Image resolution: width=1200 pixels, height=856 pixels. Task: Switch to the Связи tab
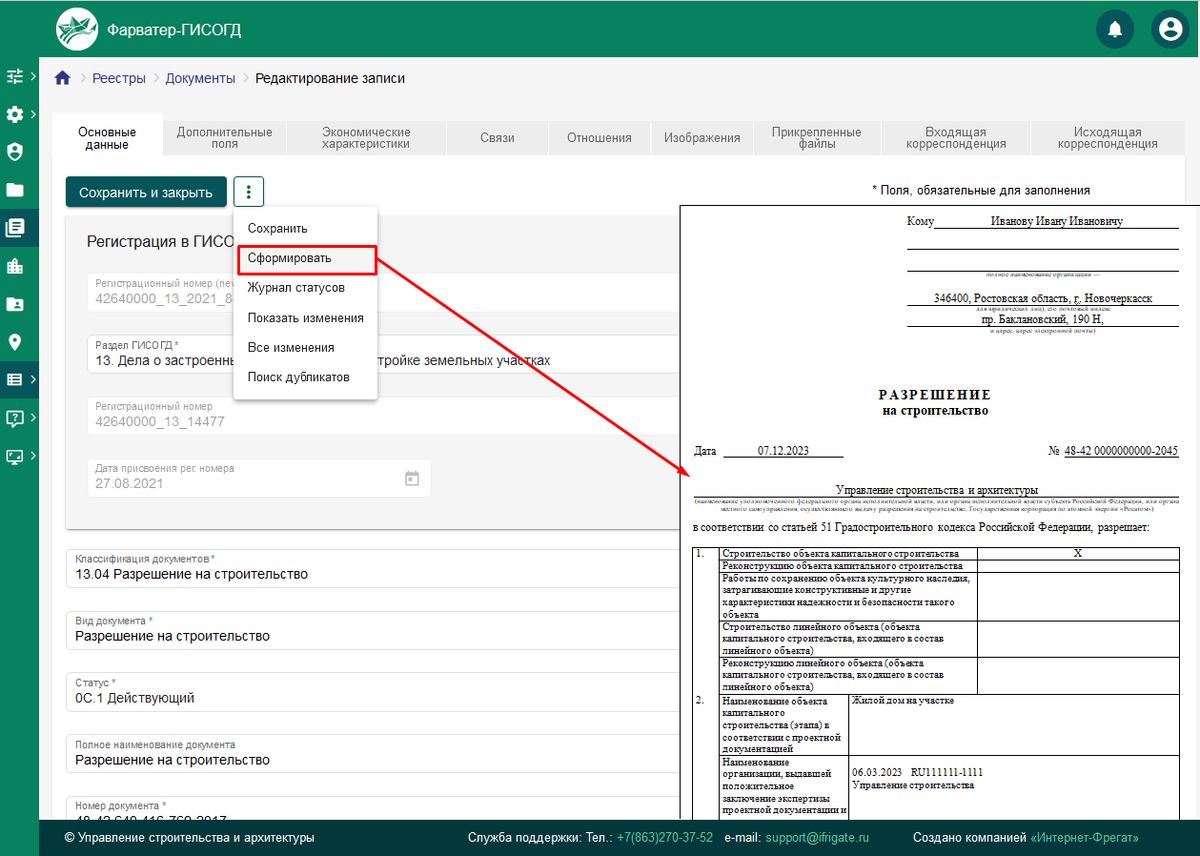(x=497, y=138)
